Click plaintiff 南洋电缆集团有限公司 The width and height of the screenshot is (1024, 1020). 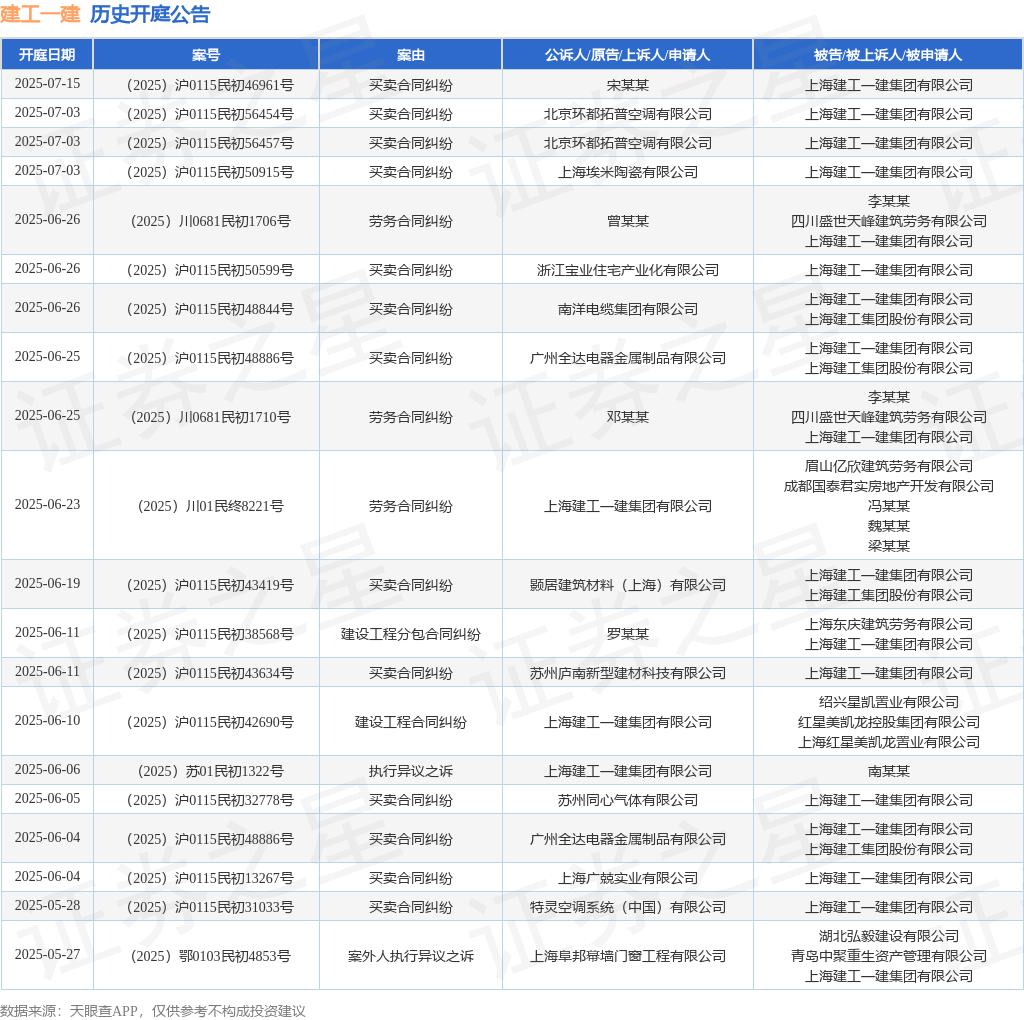[x=628, y=310]
